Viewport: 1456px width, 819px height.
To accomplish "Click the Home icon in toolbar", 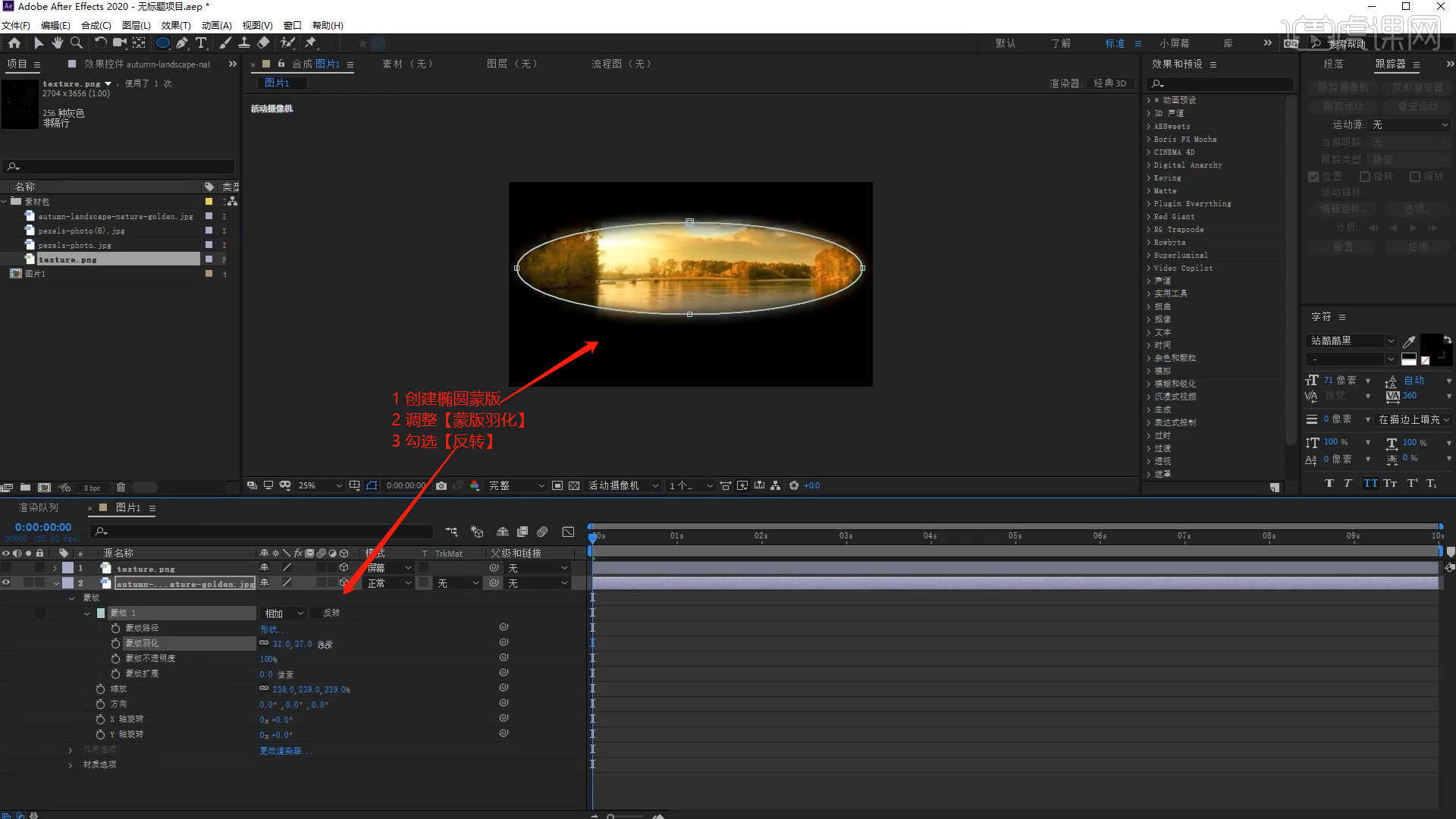I will [x=14, y=43].
